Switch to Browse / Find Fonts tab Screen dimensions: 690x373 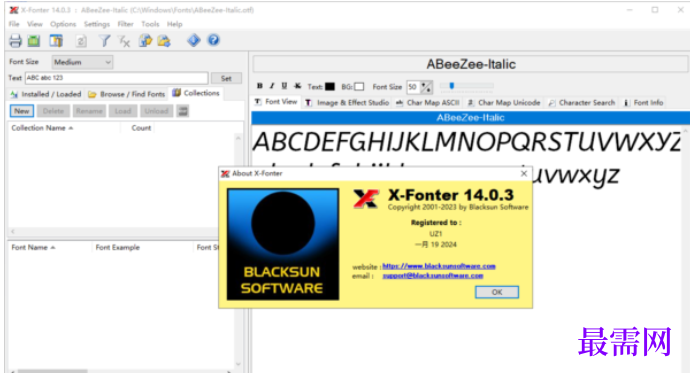[x=126, y=94]
